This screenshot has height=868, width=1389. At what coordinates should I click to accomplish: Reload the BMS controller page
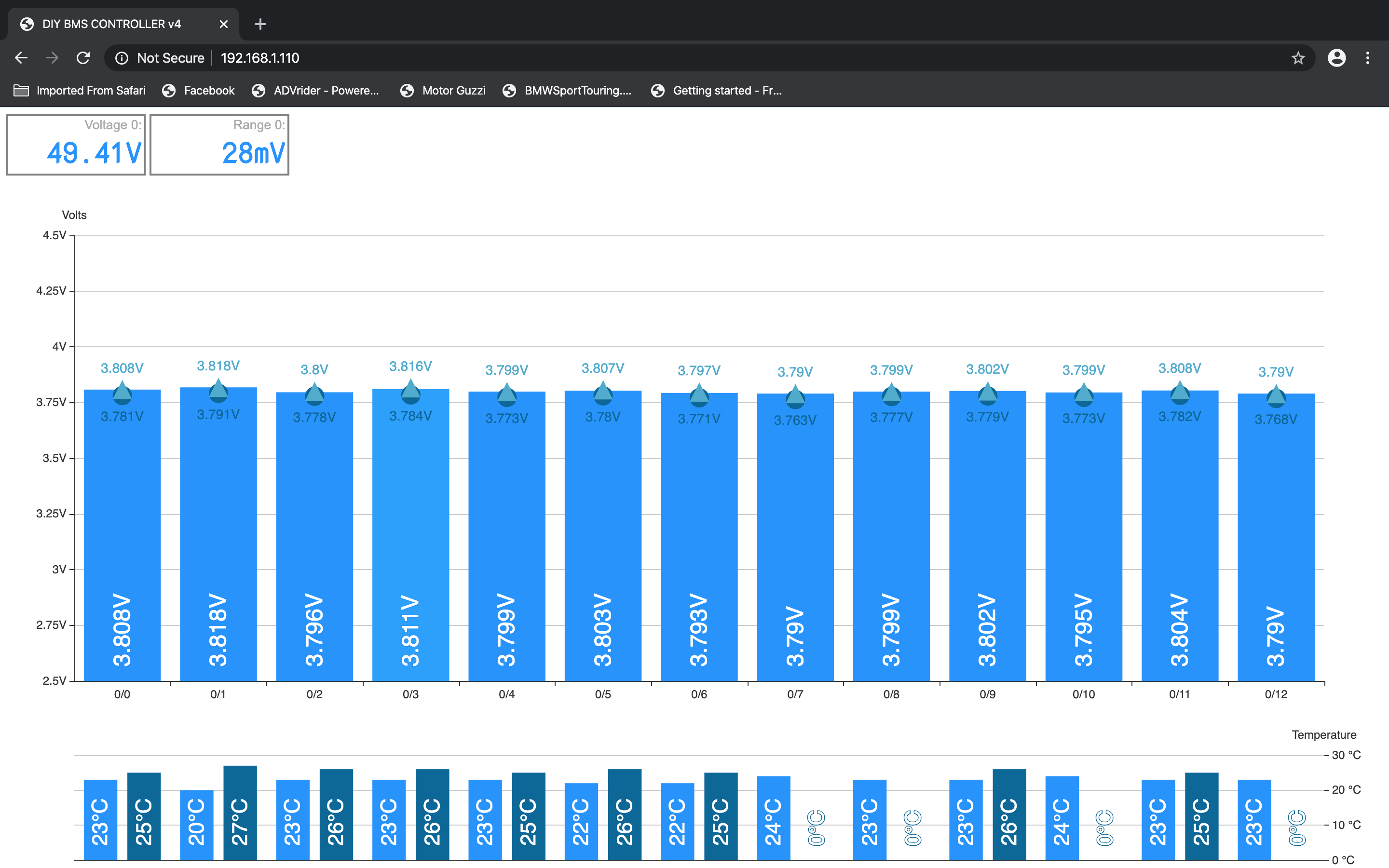[83, 58]
